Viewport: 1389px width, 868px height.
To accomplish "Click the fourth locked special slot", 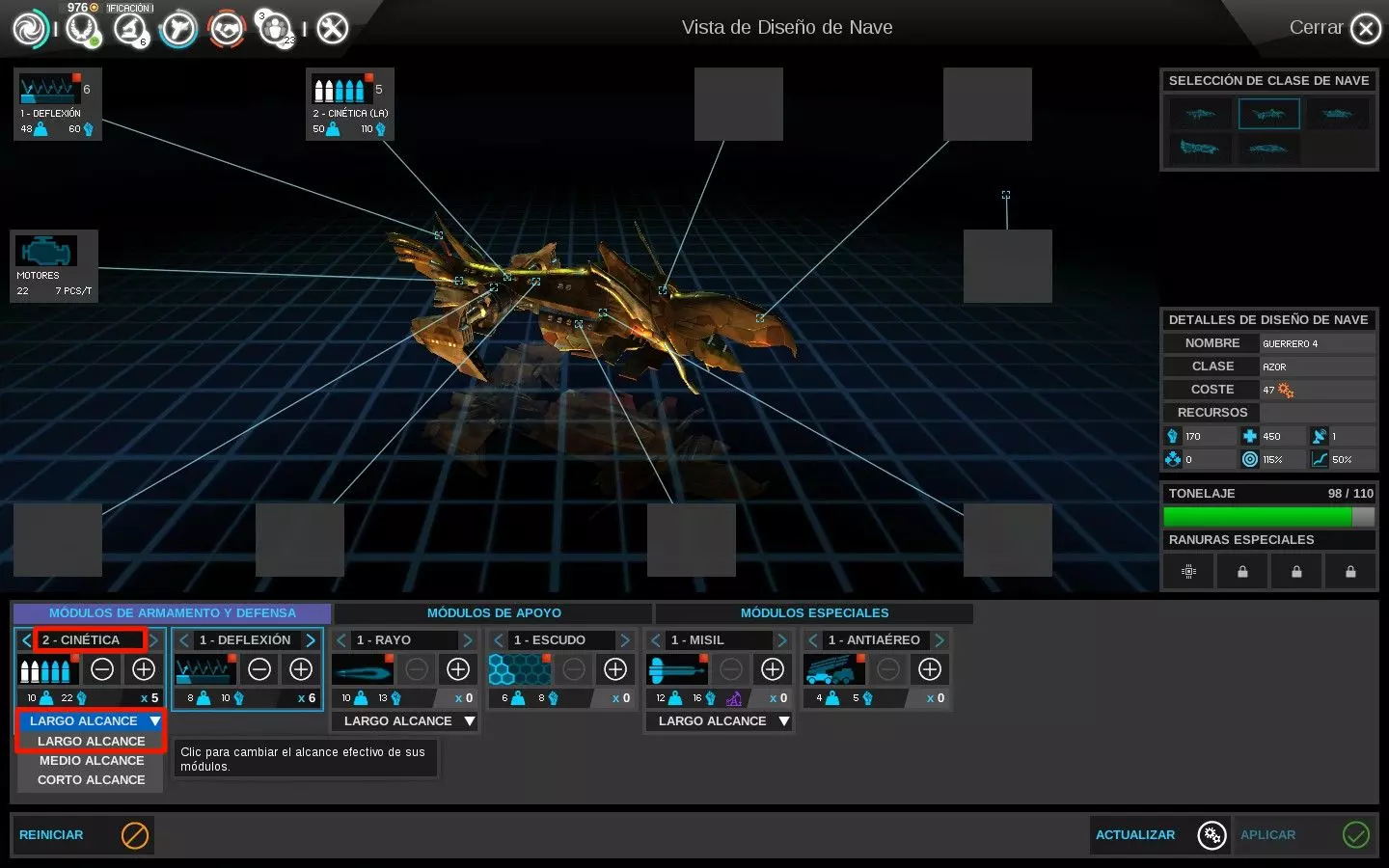I will click(x=1350, y=572).
